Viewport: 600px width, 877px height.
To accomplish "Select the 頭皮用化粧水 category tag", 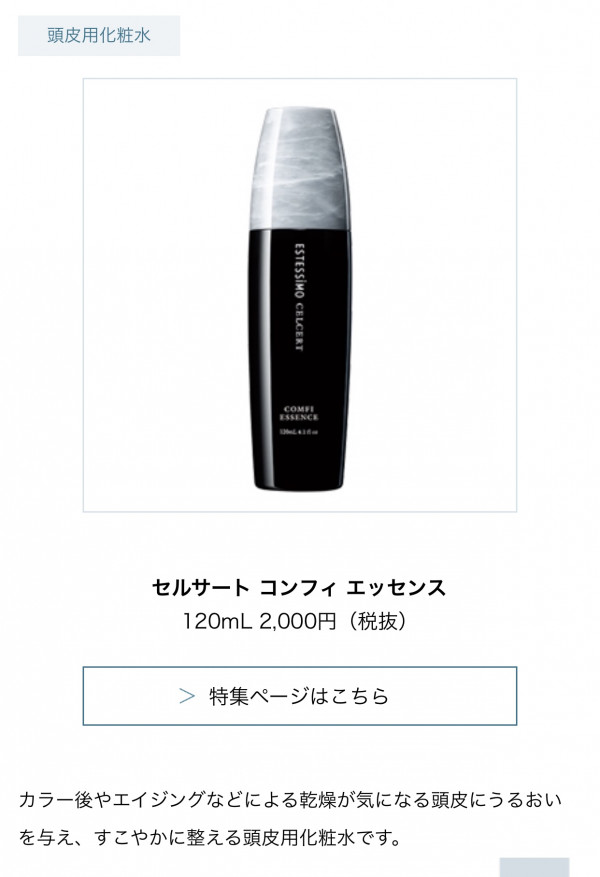I will (x=99, y=36).
